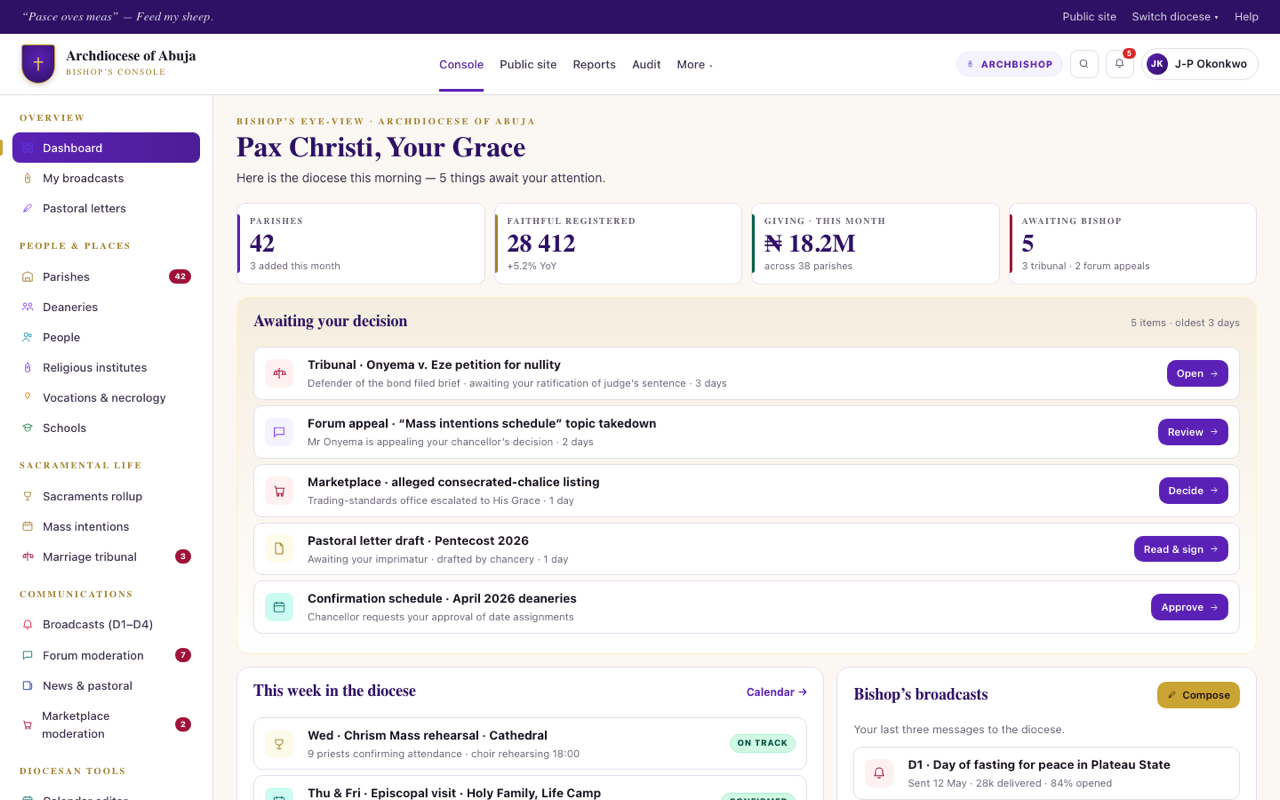Click Read & sign for Pentecost letter

pos(1181,549)
